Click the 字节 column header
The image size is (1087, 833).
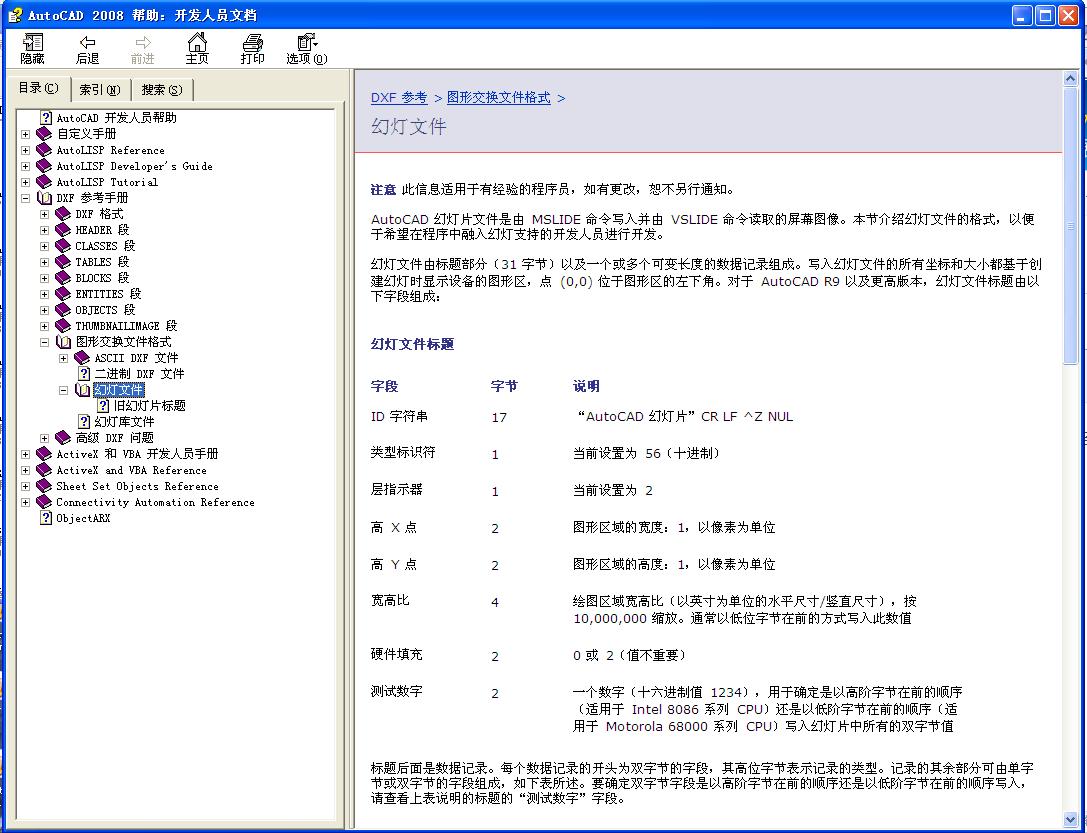(504, 386)
